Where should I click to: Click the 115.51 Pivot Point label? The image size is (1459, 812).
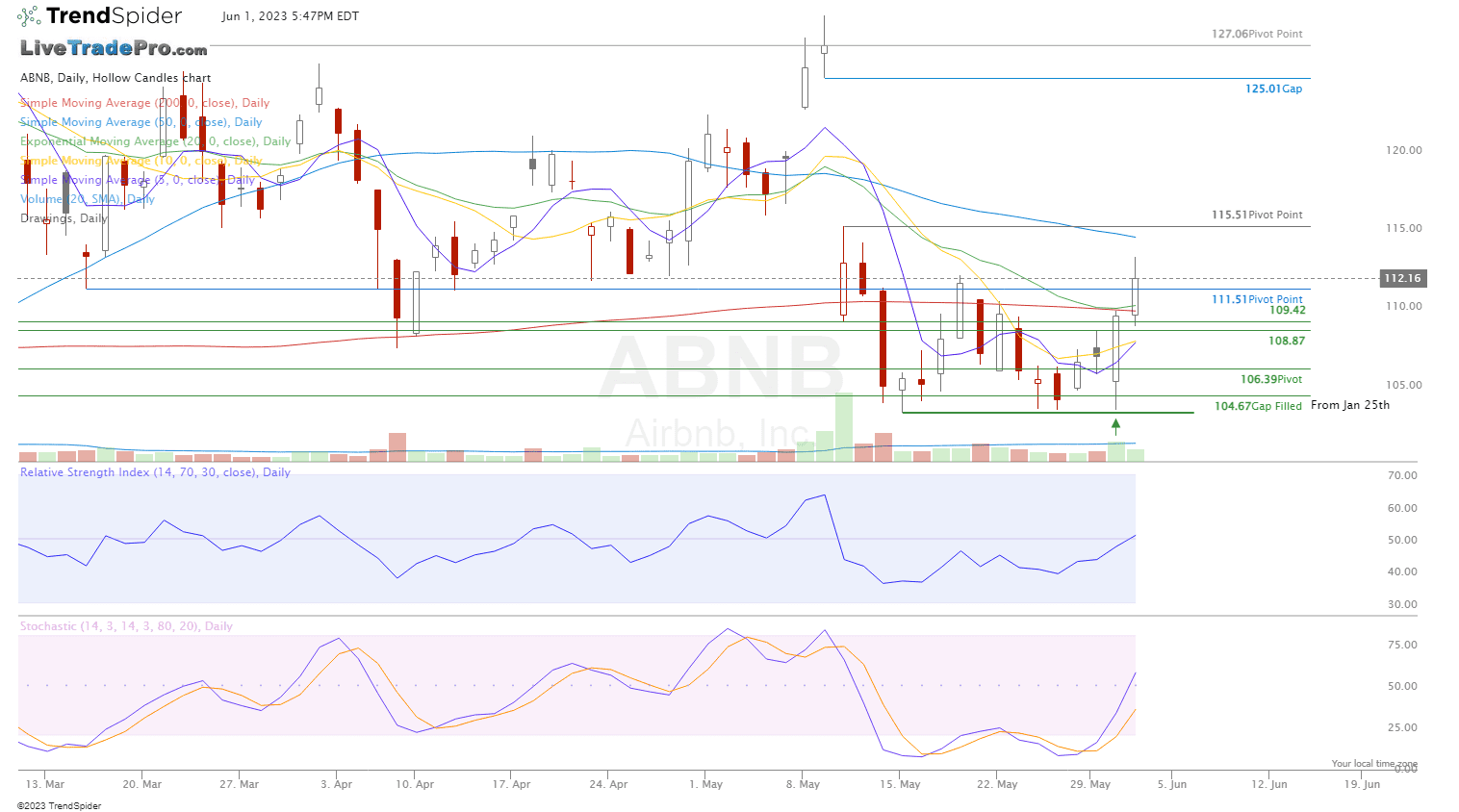(1257, 215)
